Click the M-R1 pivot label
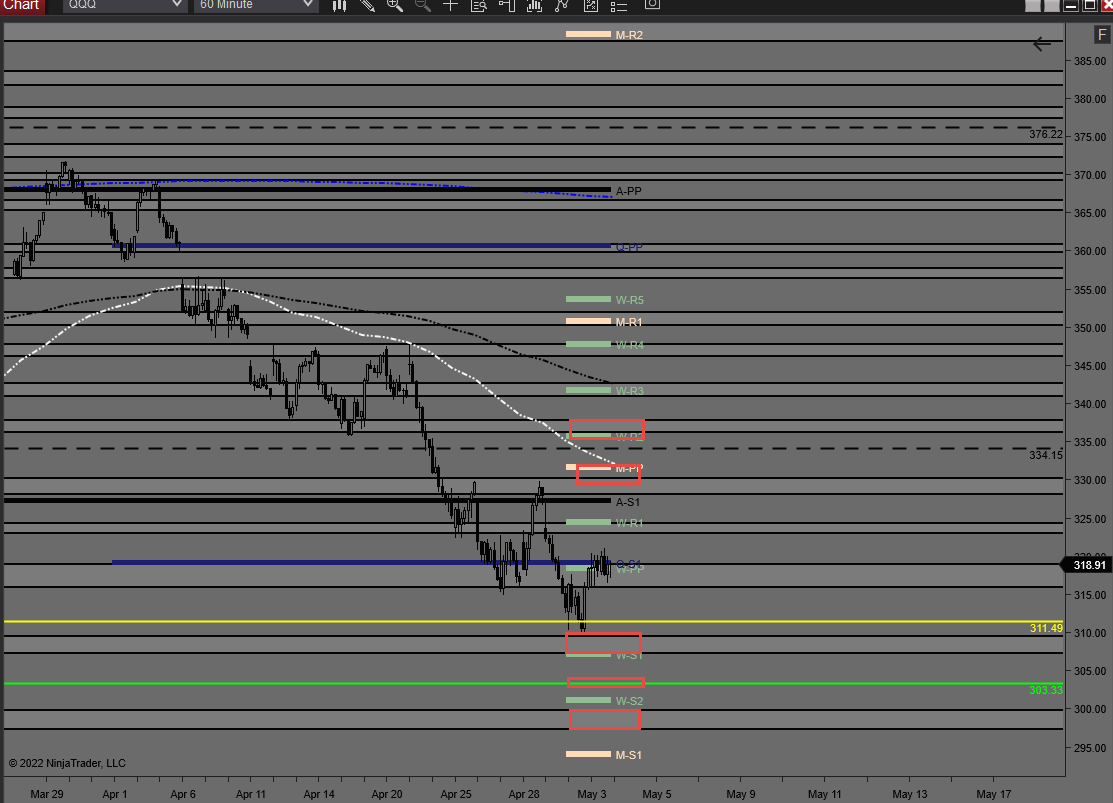 pyautogui.click(x=629, y=322)
